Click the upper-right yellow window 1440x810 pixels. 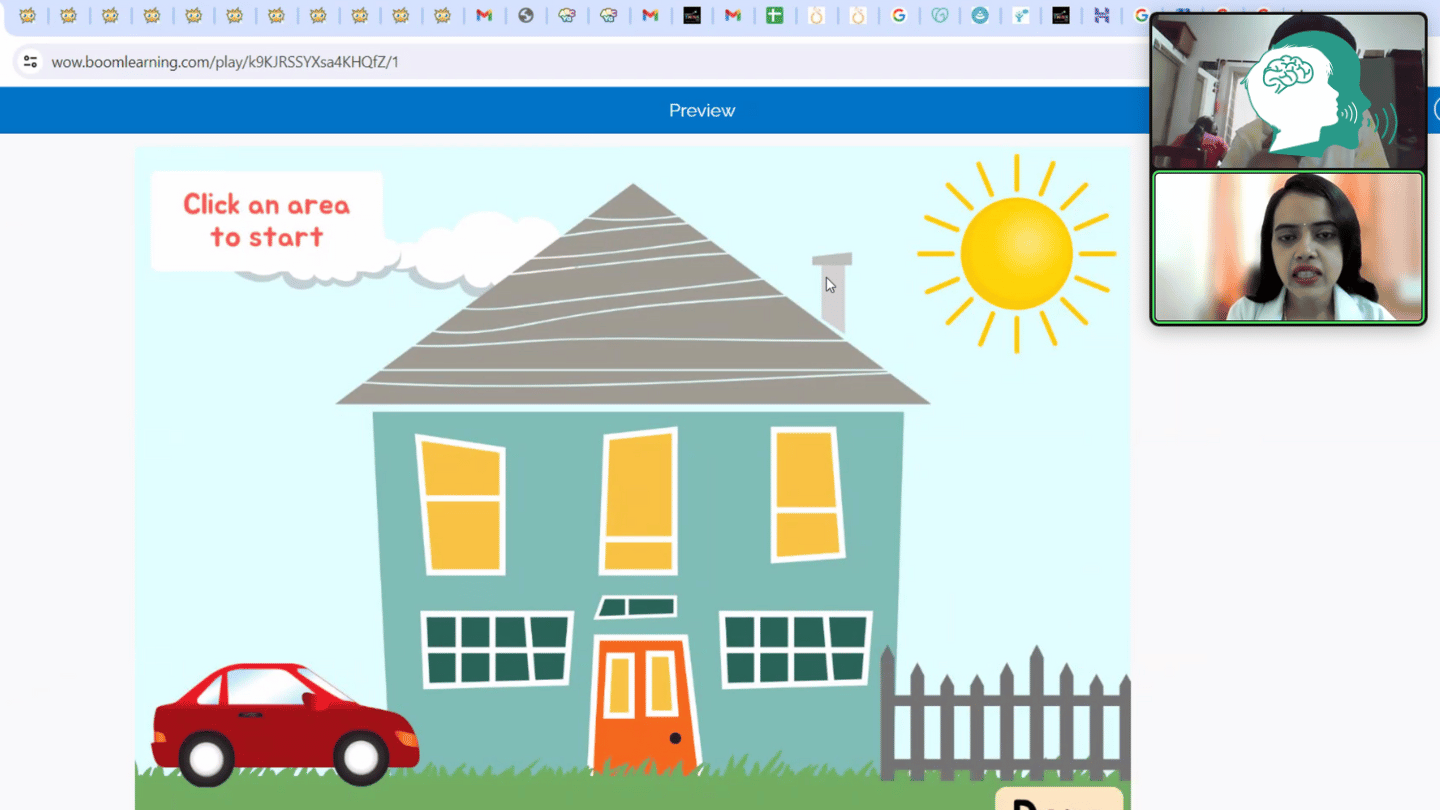(x=806, y=495)
